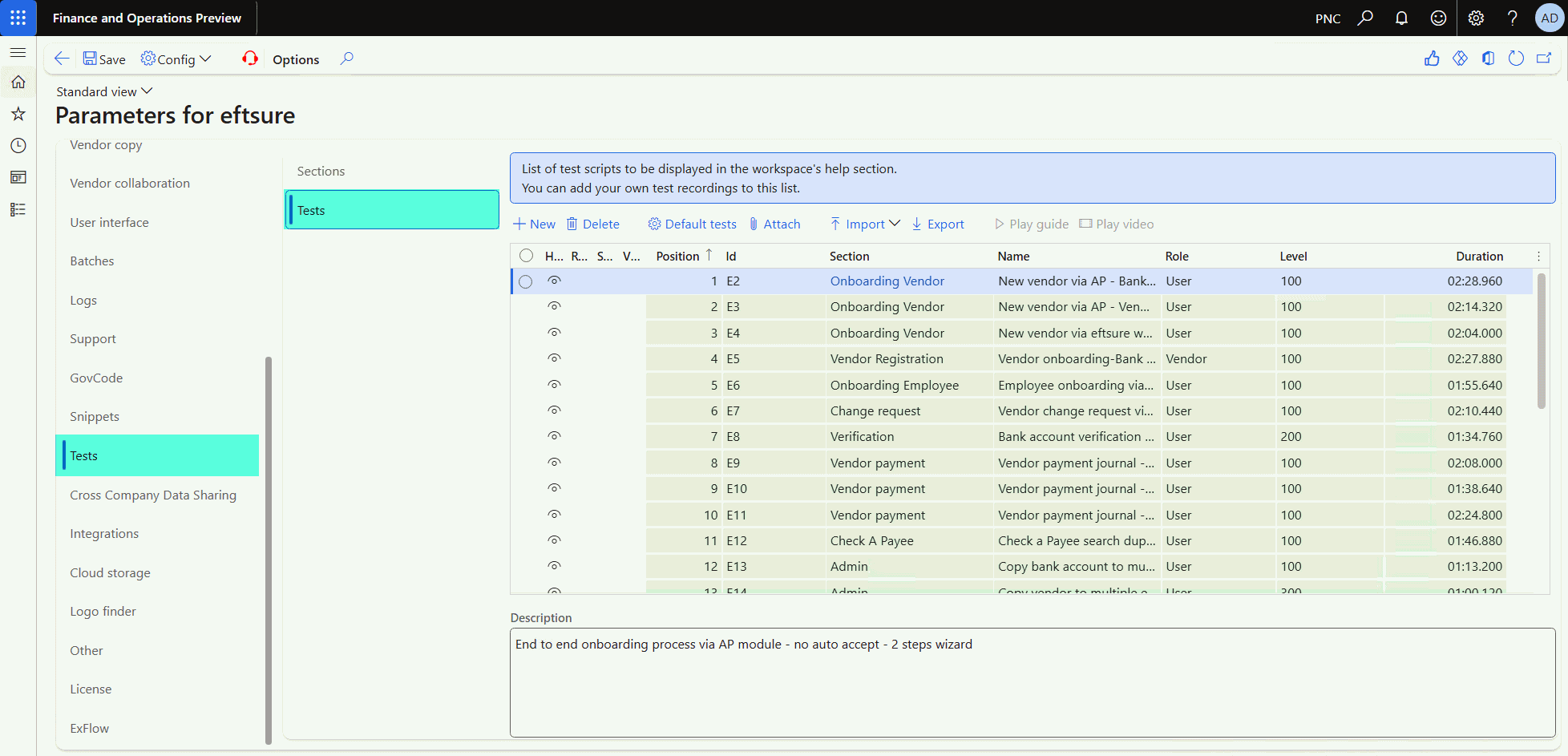
Task: Open Favorites star in the sidebar
Action: [x=18, y=114]
